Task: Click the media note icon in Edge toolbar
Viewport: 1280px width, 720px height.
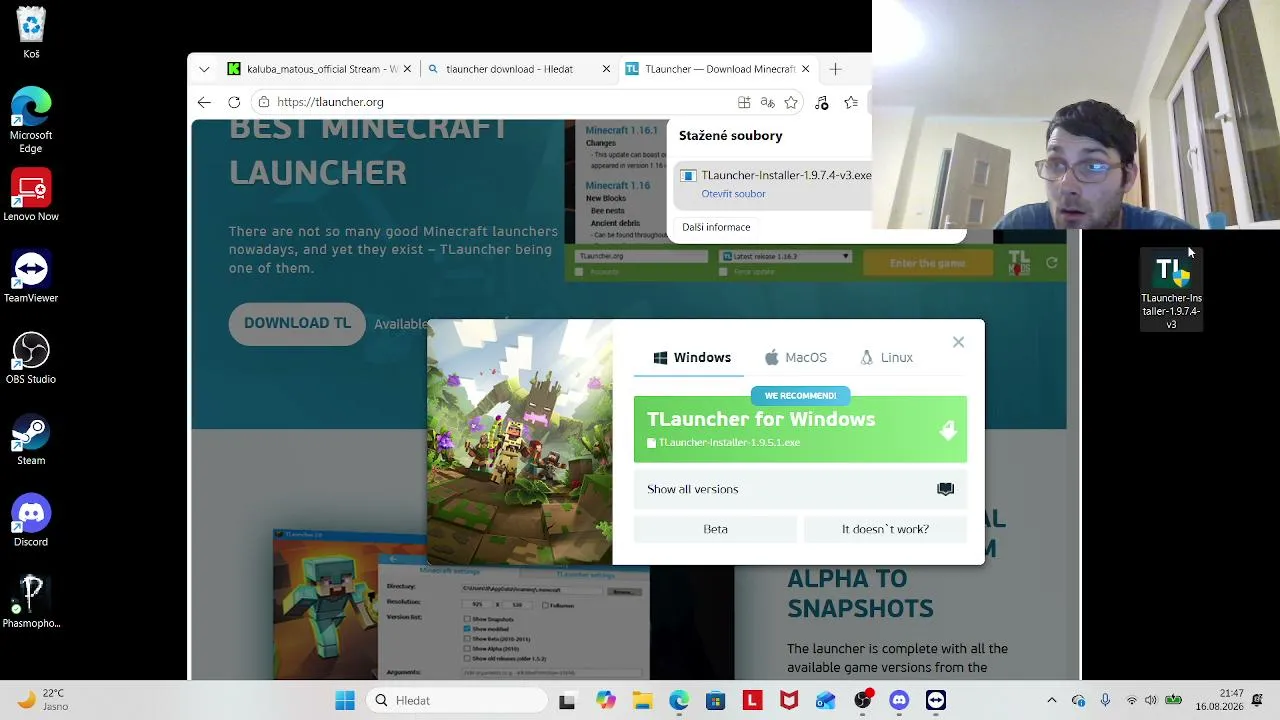Action: point(822,102)
